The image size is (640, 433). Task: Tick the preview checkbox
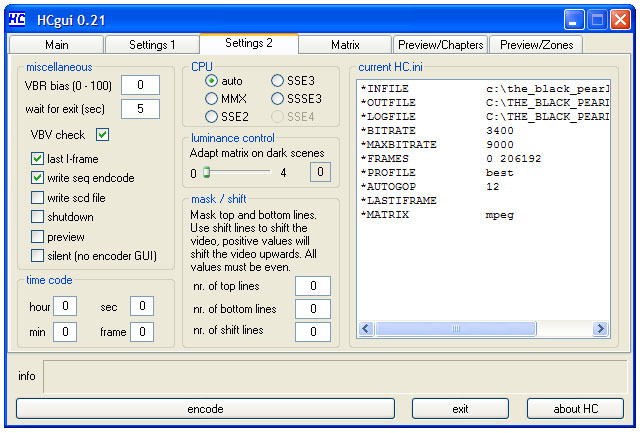[38, 236]
